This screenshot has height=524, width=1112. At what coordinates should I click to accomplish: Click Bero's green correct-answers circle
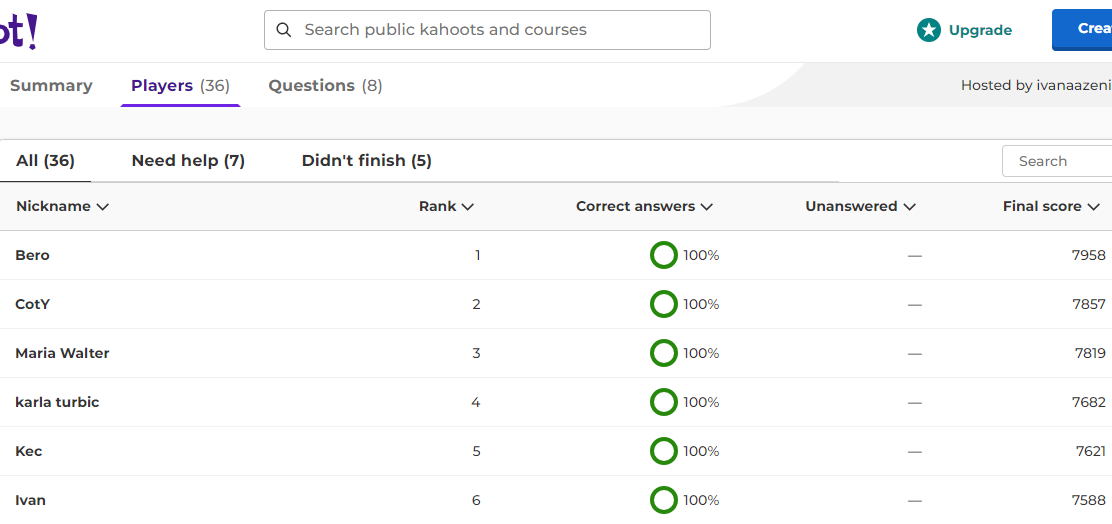coord(664,255)
